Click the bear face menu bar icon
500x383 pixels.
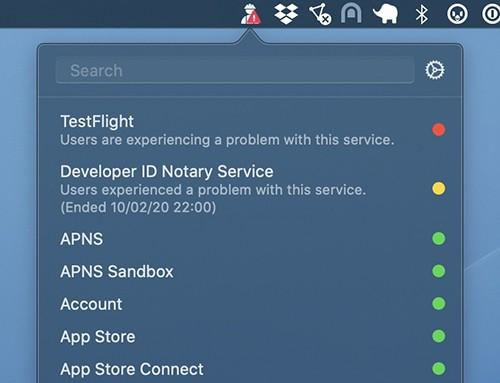pos(457,14)
